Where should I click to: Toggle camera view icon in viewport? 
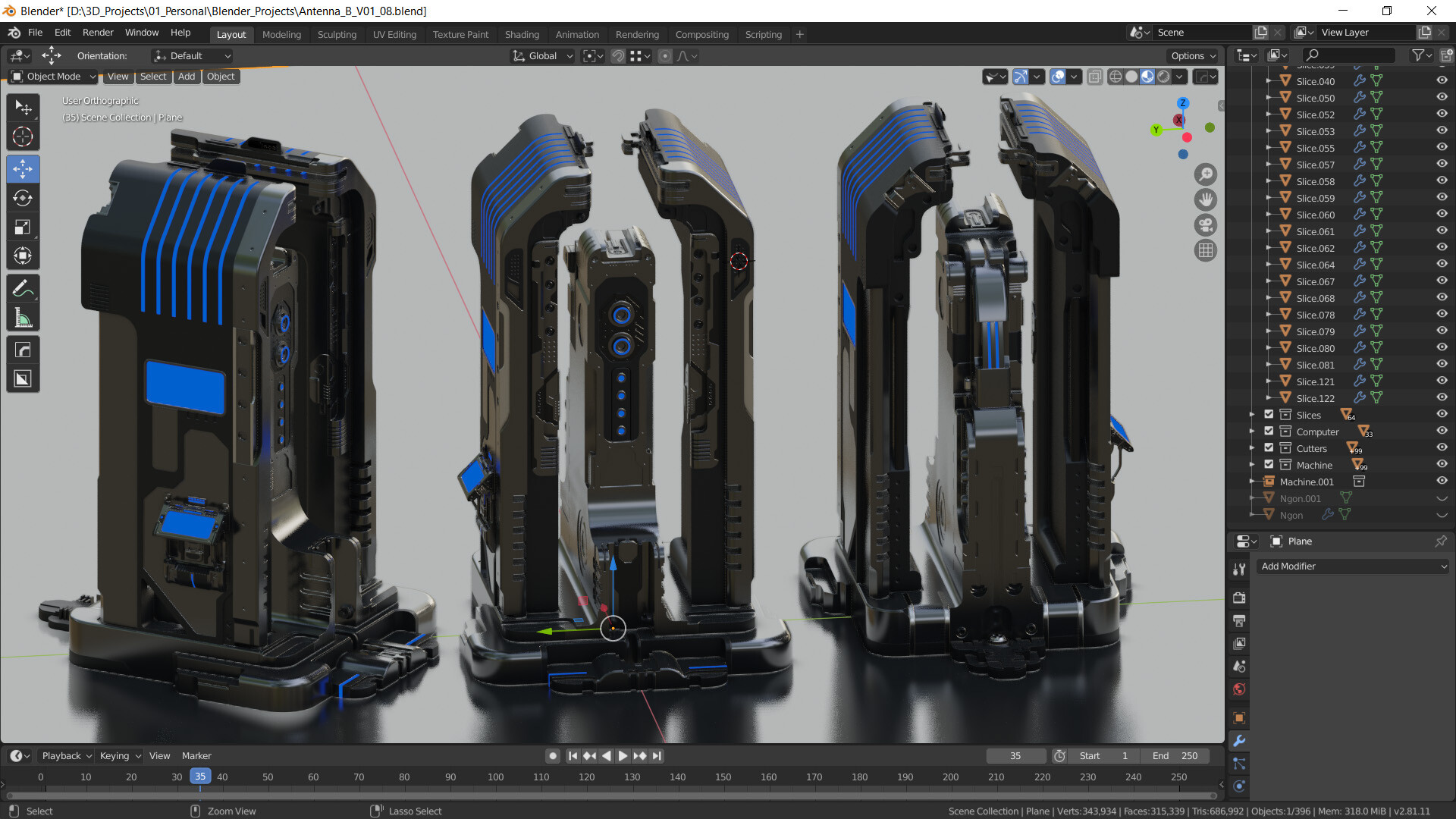(1205, 225)
